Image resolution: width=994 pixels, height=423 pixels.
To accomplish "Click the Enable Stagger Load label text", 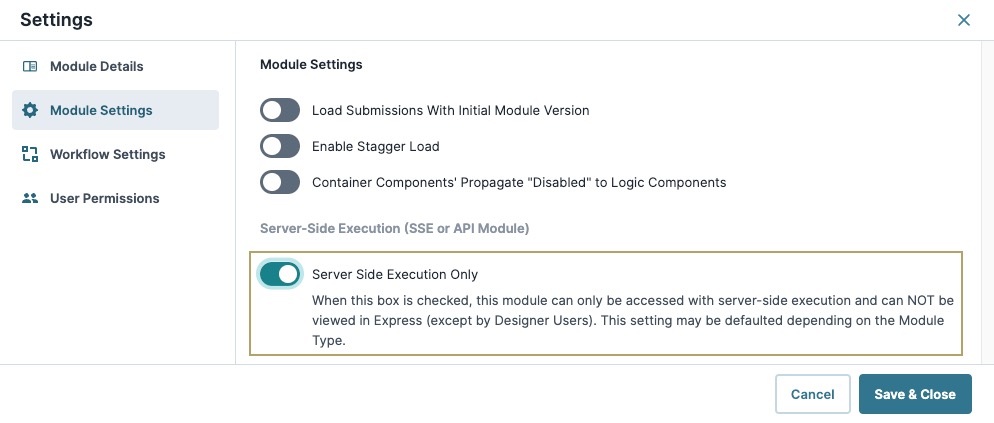I will click(x=375, y=146).
